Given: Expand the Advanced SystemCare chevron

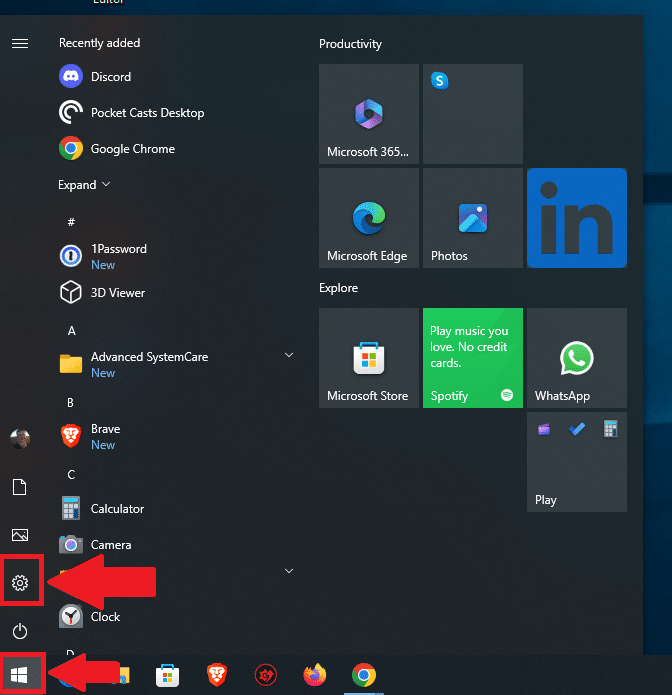Looking at the screenshot, I should tap(289, 355).
